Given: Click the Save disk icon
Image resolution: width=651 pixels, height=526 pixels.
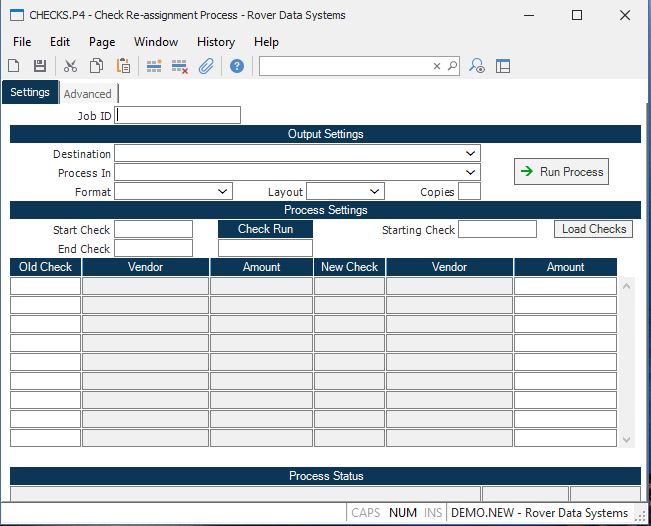Looking at the screenshot, I should coord(40,66).
